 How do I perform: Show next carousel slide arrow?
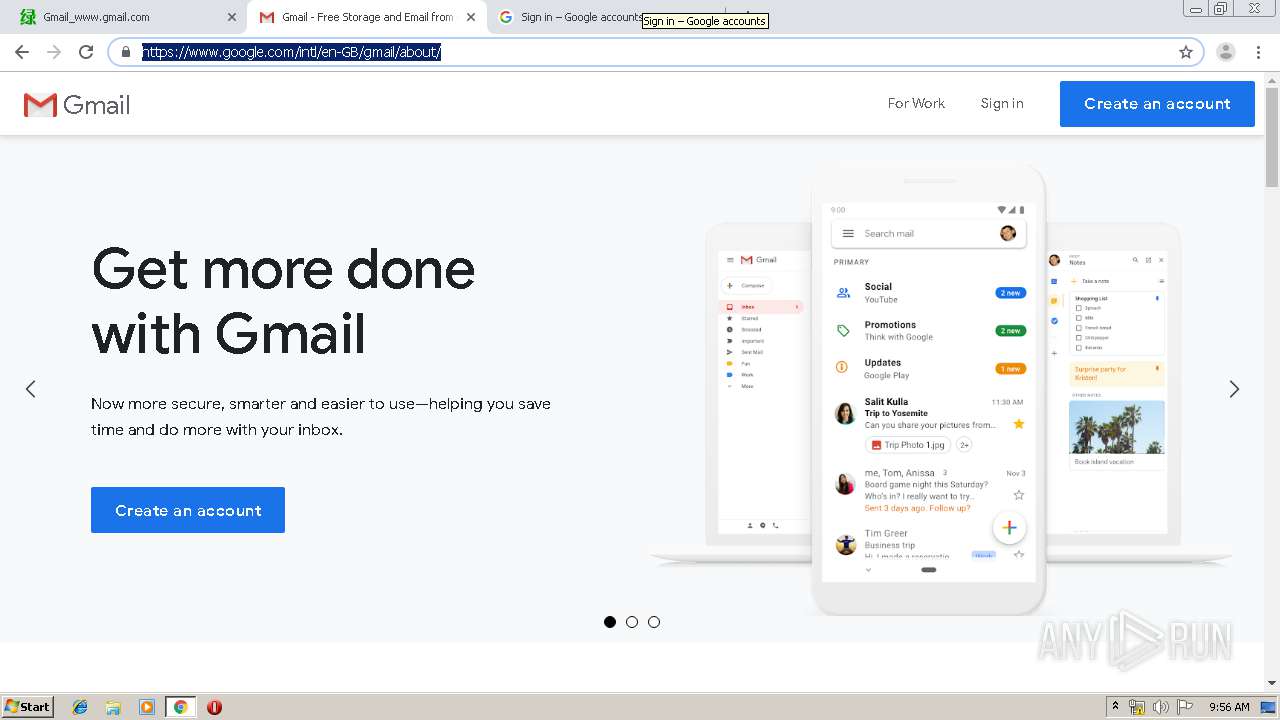(1234, 389)
